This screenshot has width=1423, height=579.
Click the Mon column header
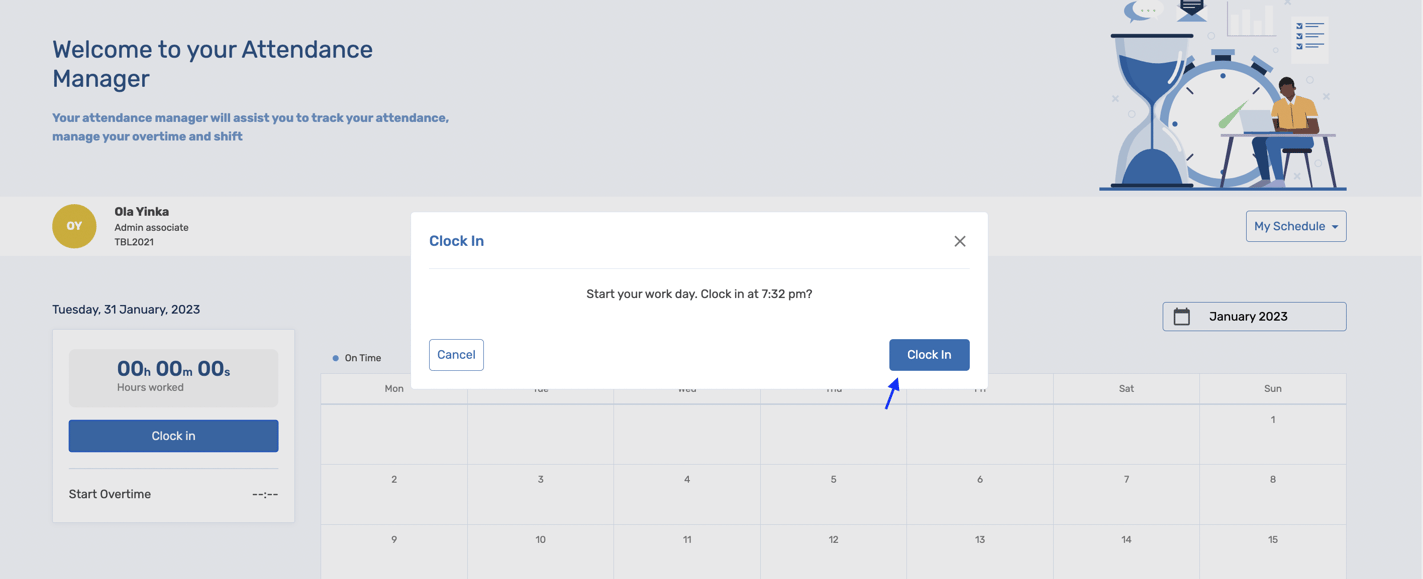pos(394,389)
